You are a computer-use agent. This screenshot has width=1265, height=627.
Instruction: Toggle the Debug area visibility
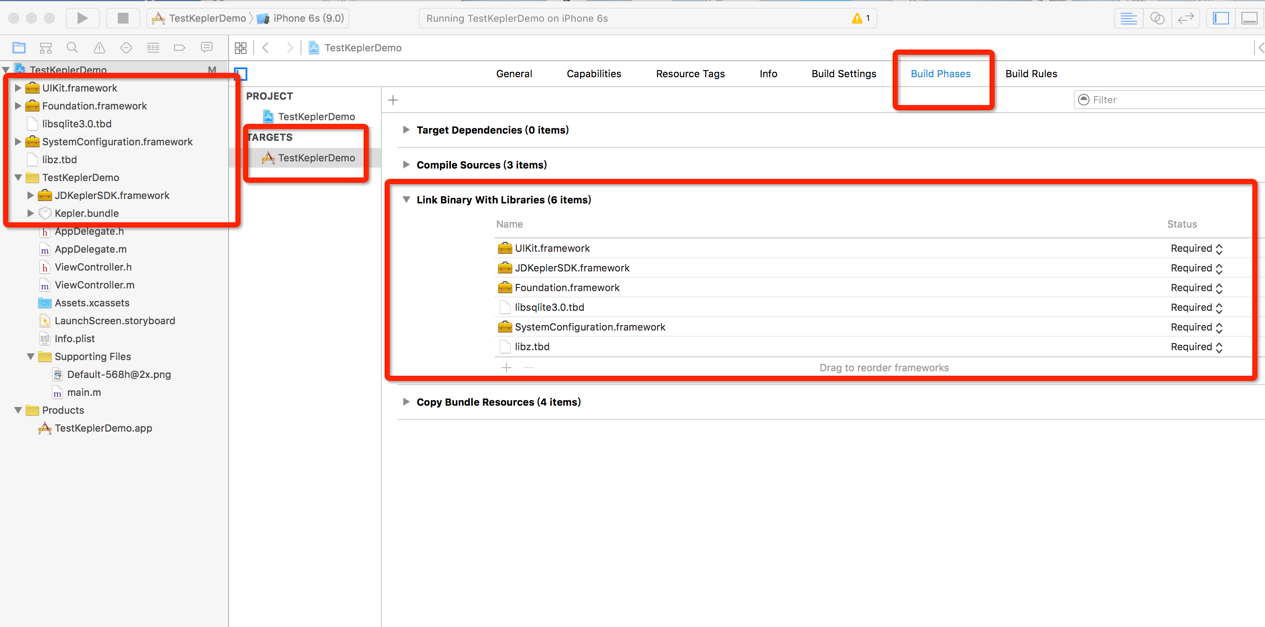[x=1250, y=18]
